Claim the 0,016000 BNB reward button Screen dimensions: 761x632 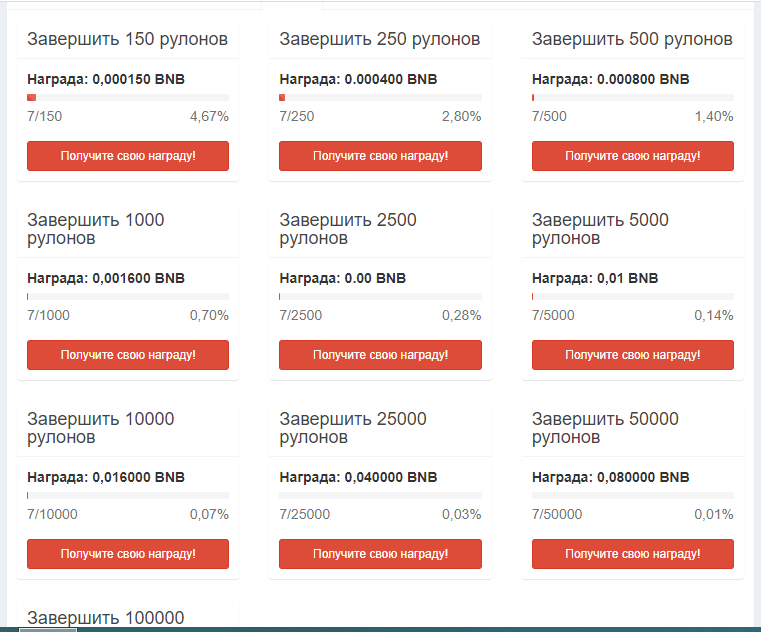(128, 554)
